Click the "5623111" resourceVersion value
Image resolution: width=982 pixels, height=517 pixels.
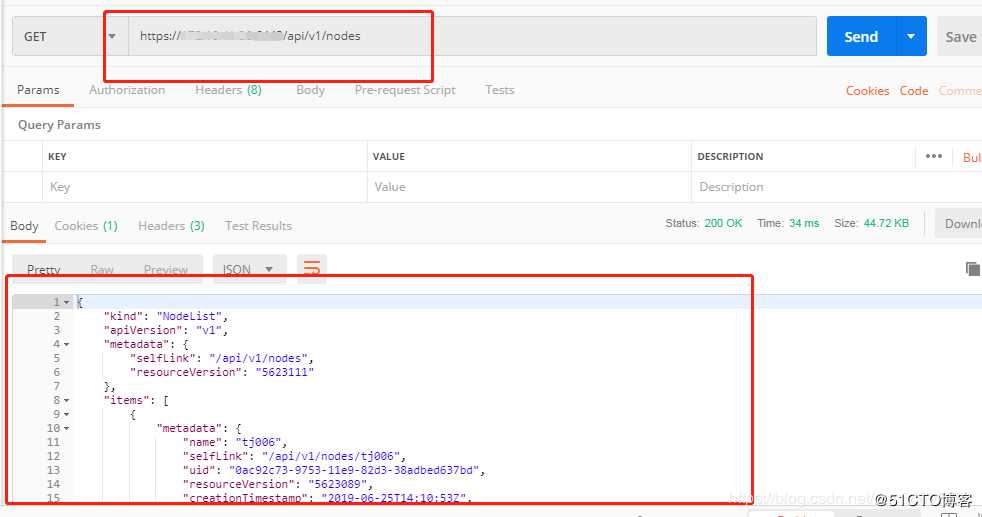click(x=284, y=372)
